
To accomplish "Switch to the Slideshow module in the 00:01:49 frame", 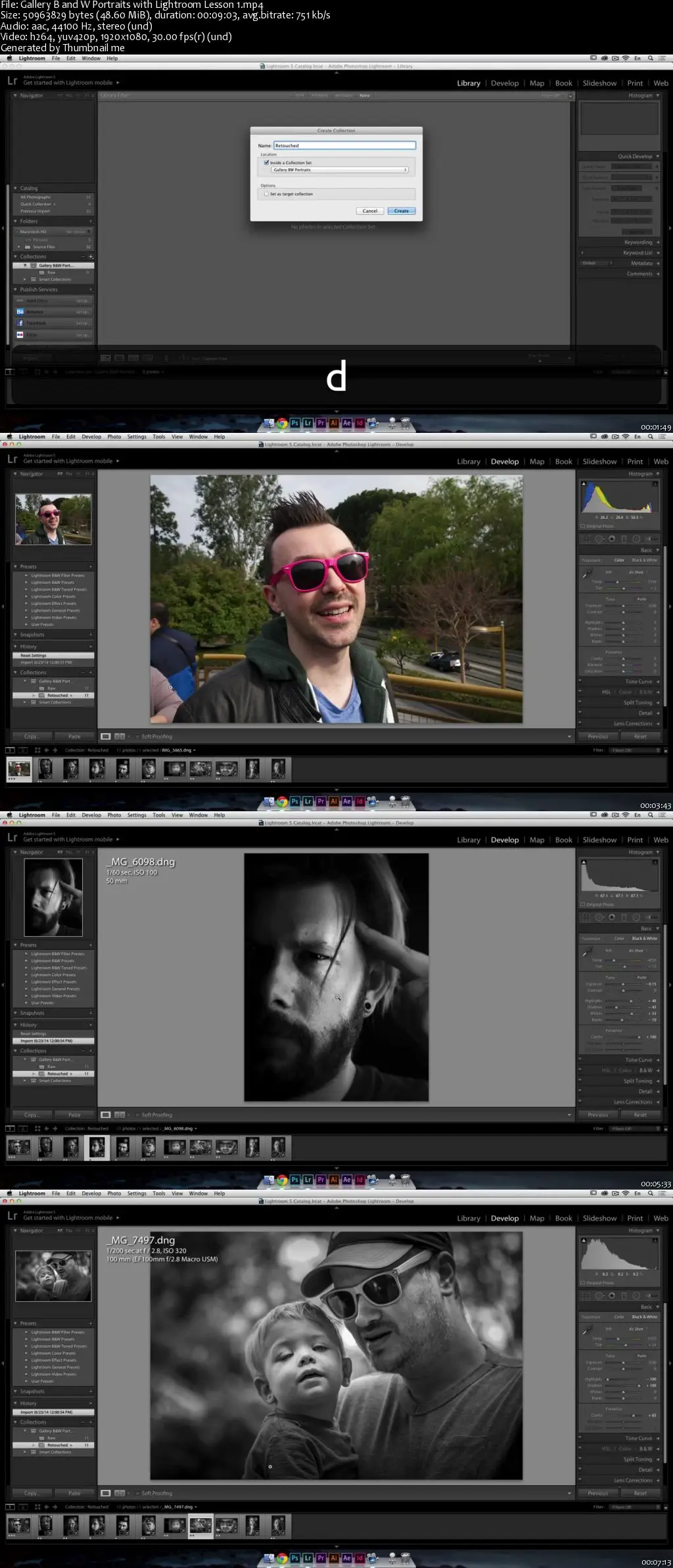I will pyautogui.click(x=599, y=83).
